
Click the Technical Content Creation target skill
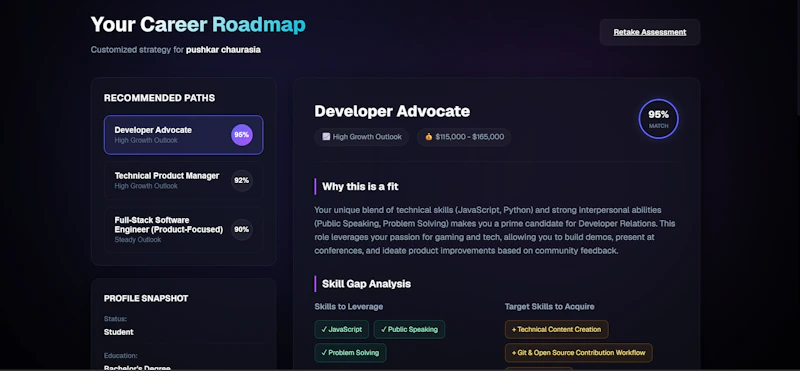click(x=557, y=330)
